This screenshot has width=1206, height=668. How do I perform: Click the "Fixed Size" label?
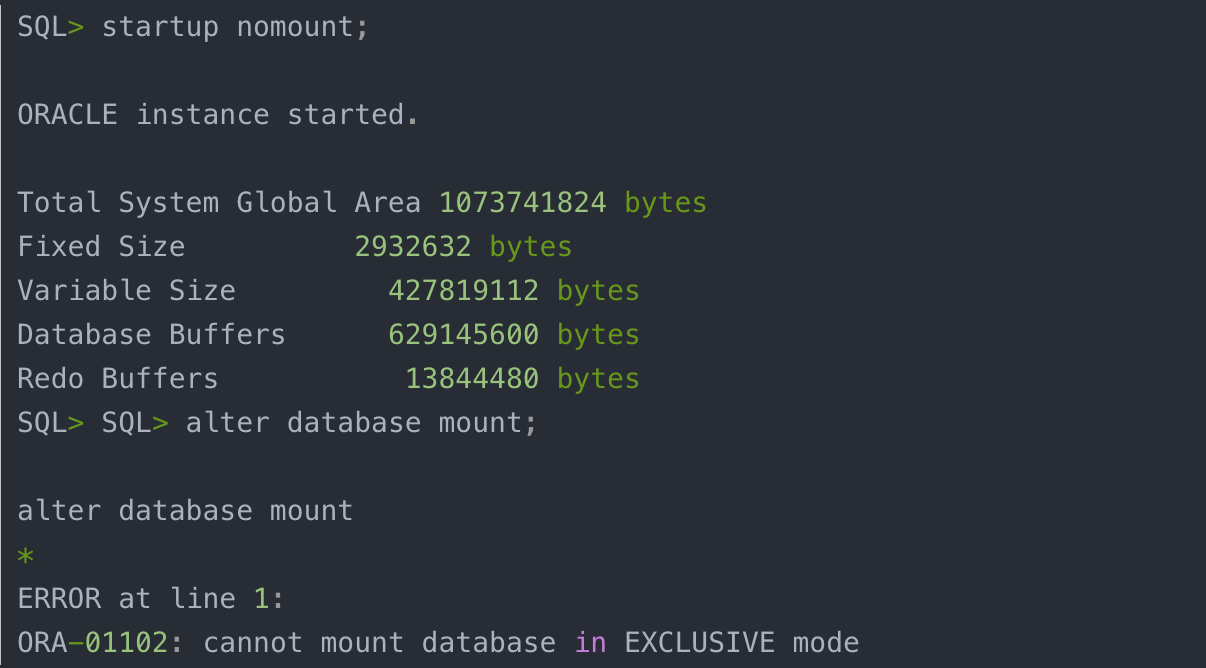coord(101,246)
